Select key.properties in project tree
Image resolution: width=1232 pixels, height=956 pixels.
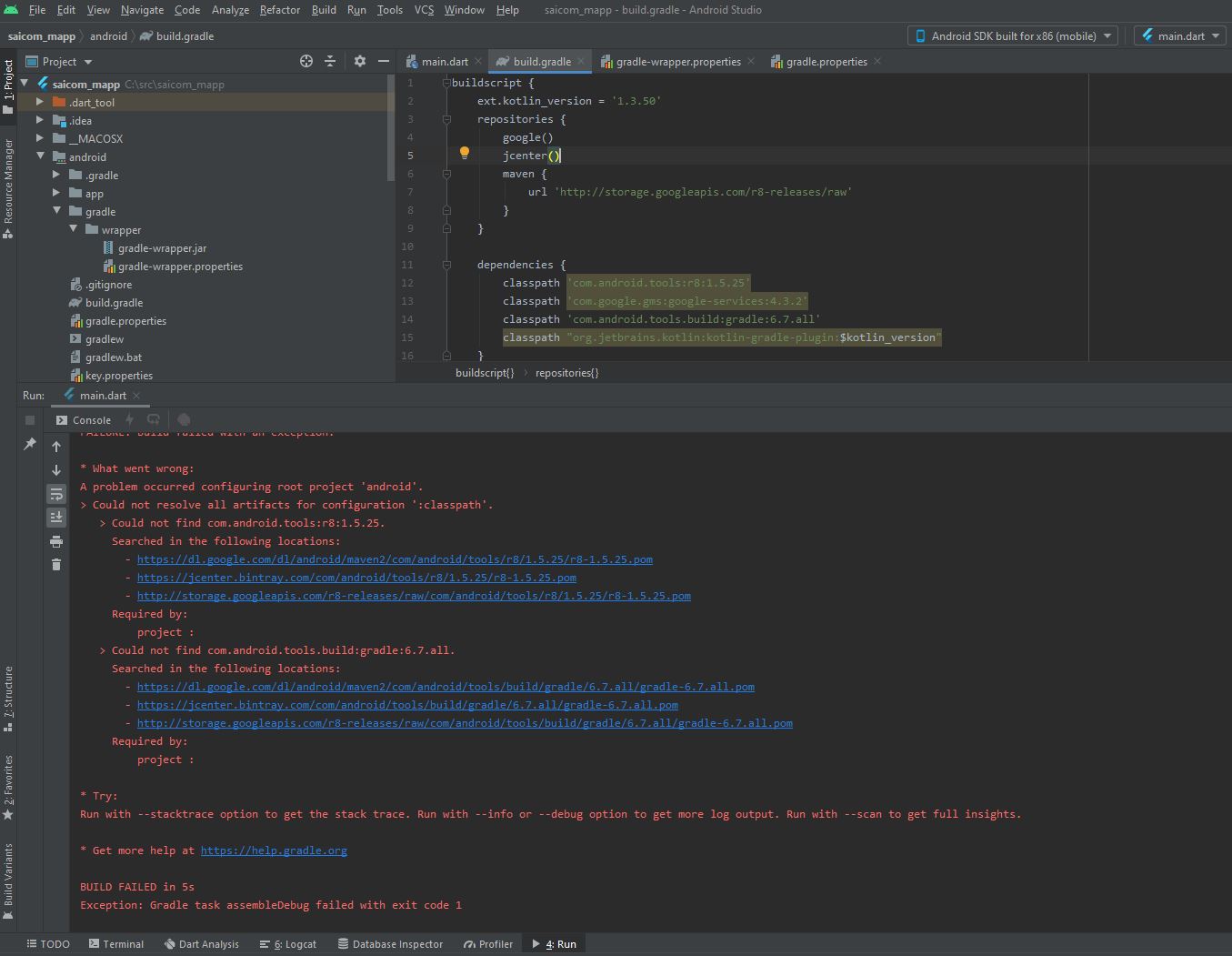(118, 376)
